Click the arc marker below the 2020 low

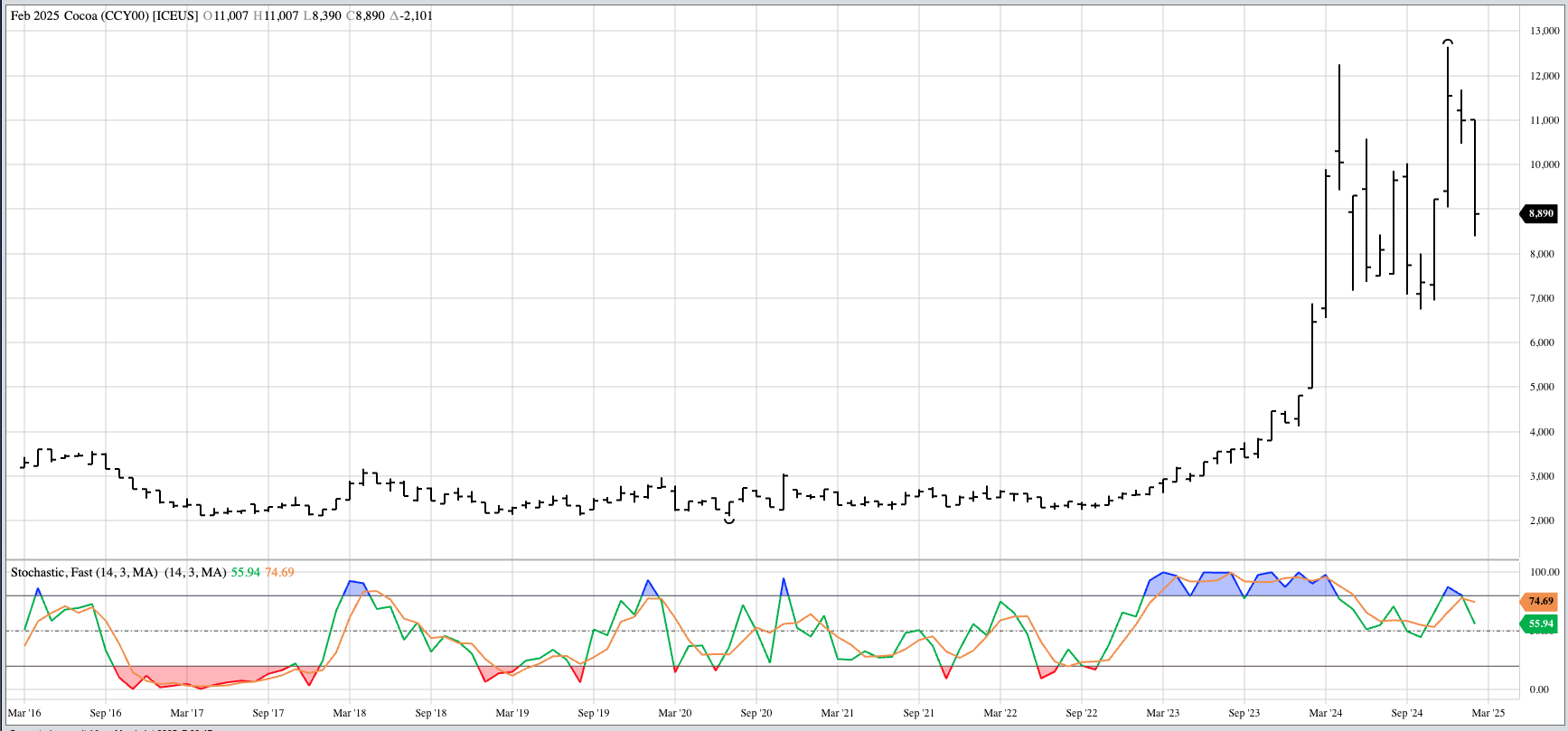pos(729,521)
